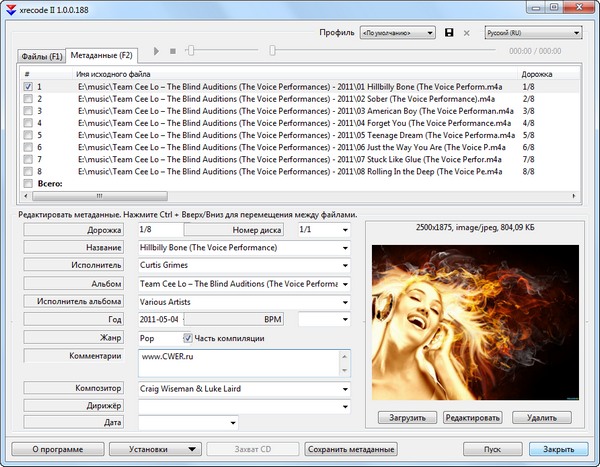Screen dimensions: 600x467
Task: Click the save profile floppy disk icon
Action: tap(449, 33)
